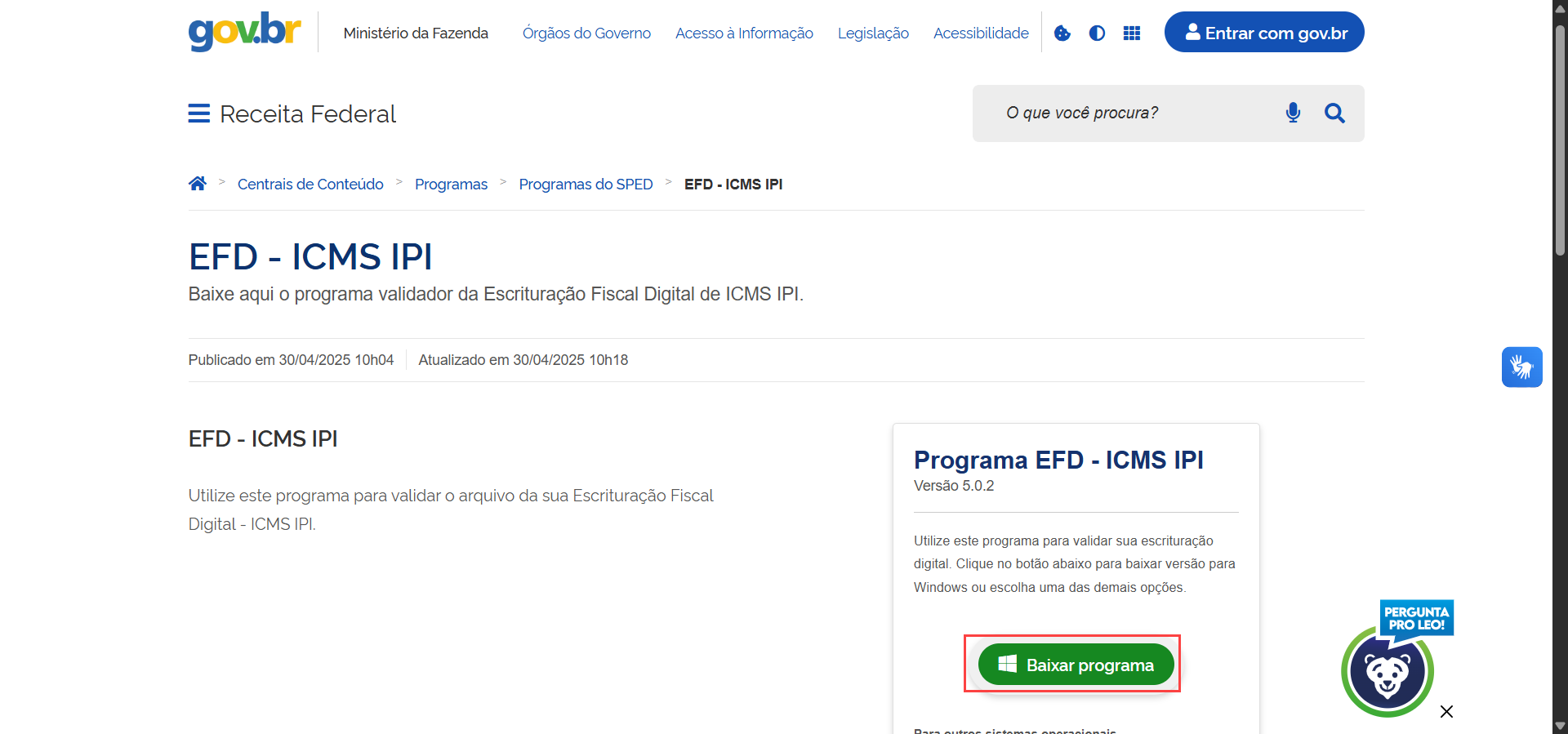Open the Programas breadcrumb link
Viewport: 1568px width, 734px height.
(x=451, y=185)
